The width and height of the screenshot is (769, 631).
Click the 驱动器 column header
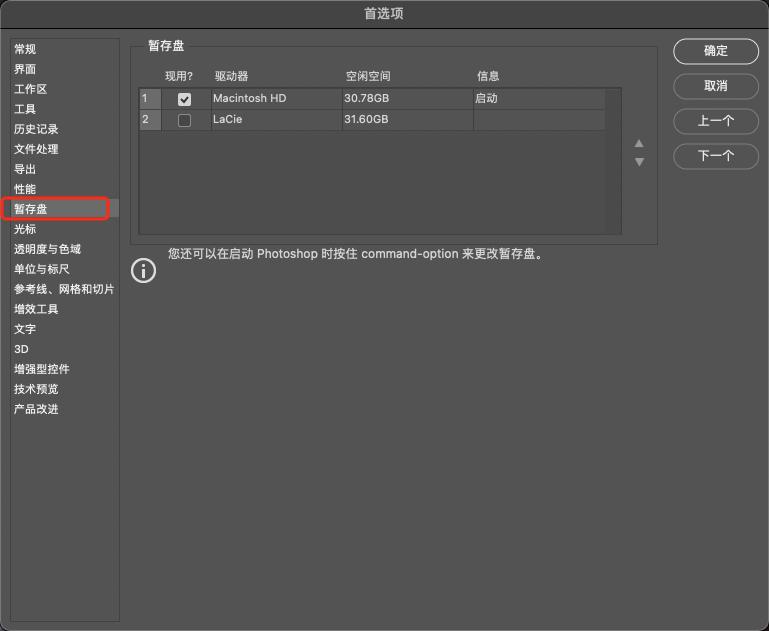231,76
